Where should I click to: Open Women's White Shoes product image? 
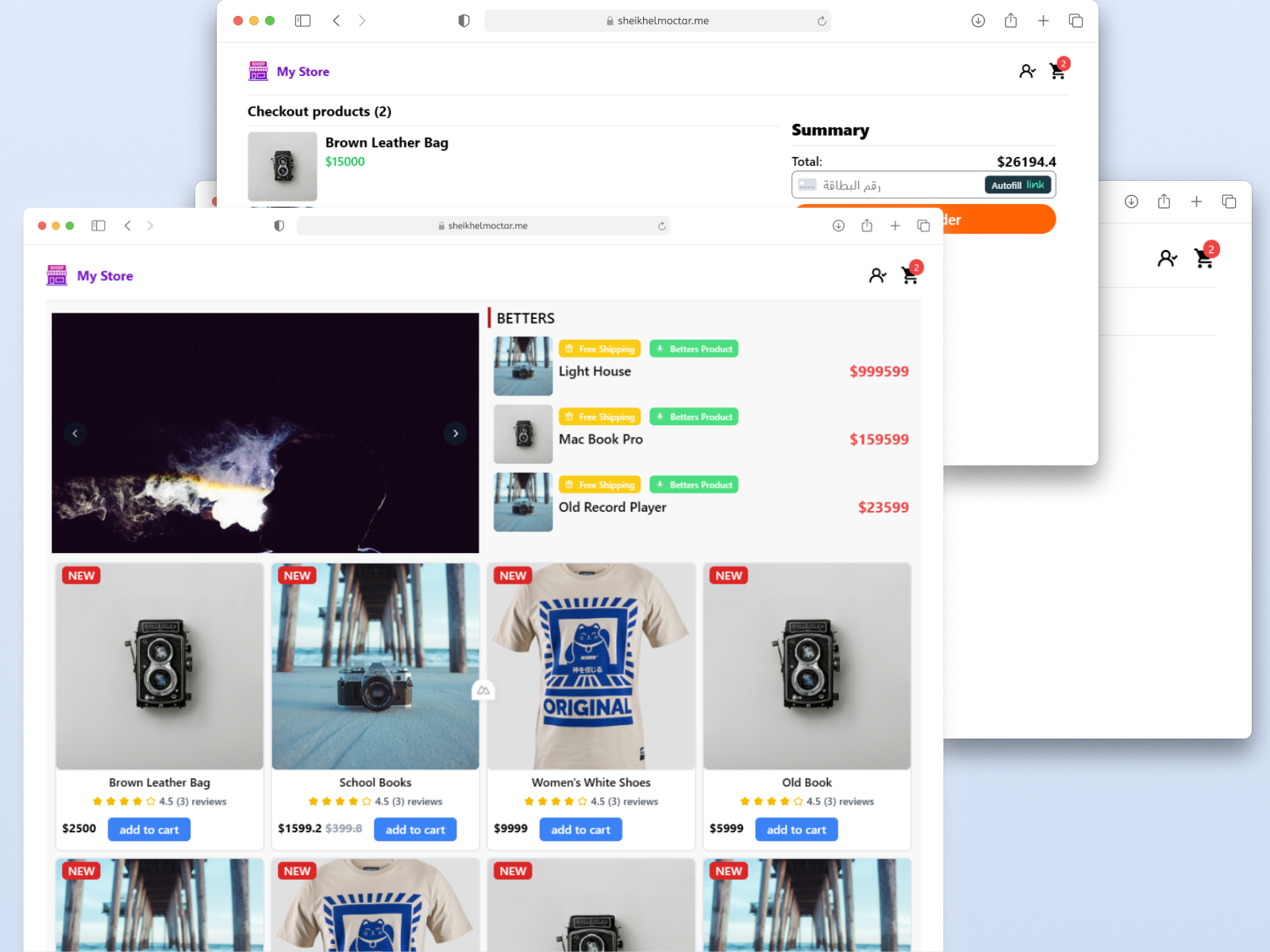(591, 666)
